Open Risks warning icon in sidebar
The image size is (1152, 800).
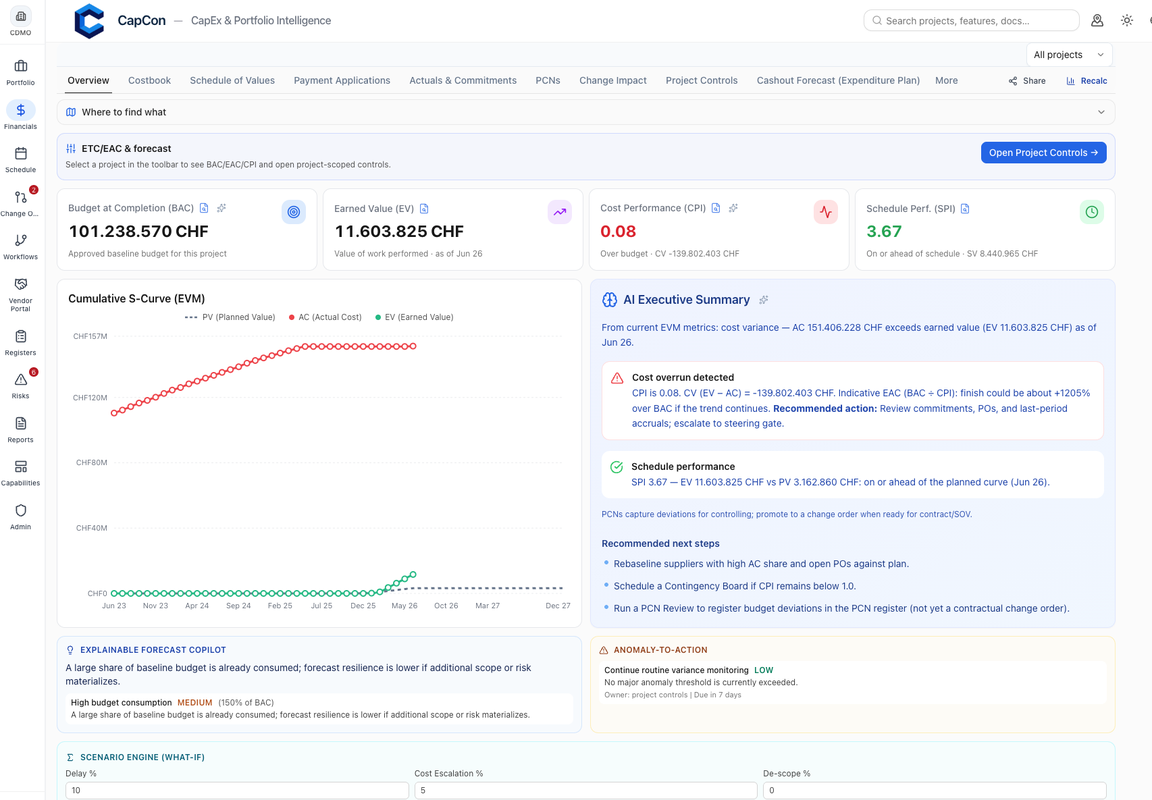(x=21, y=380)
